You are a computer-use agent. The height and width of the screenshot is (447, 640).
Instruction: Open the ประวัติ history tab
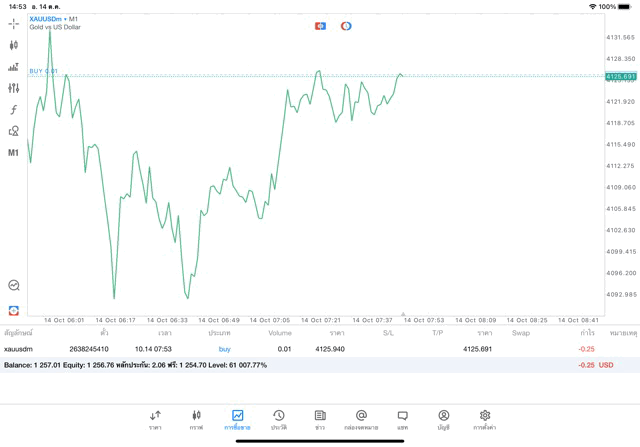[279, 420]
